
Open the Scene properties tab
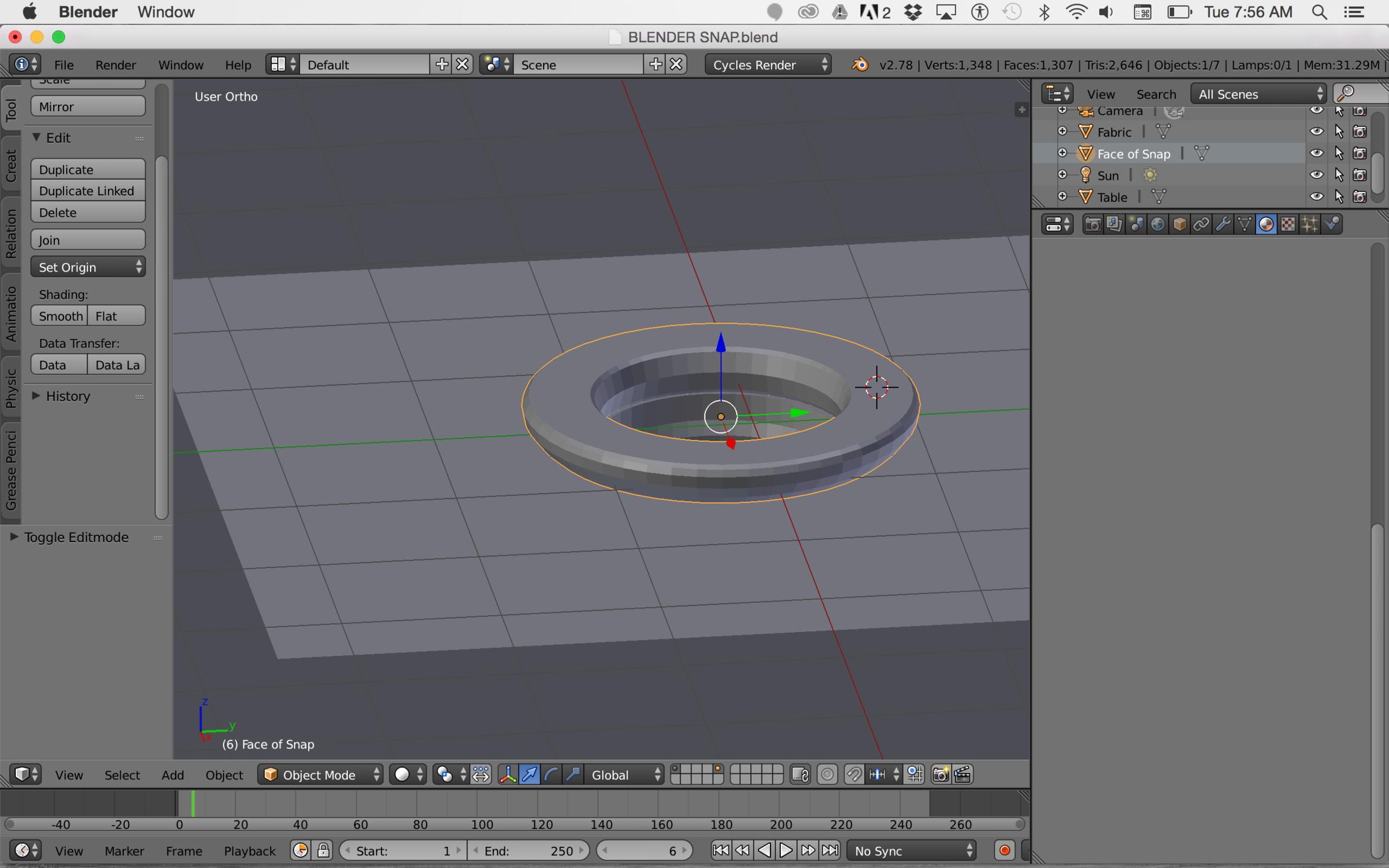(1136, 225)
